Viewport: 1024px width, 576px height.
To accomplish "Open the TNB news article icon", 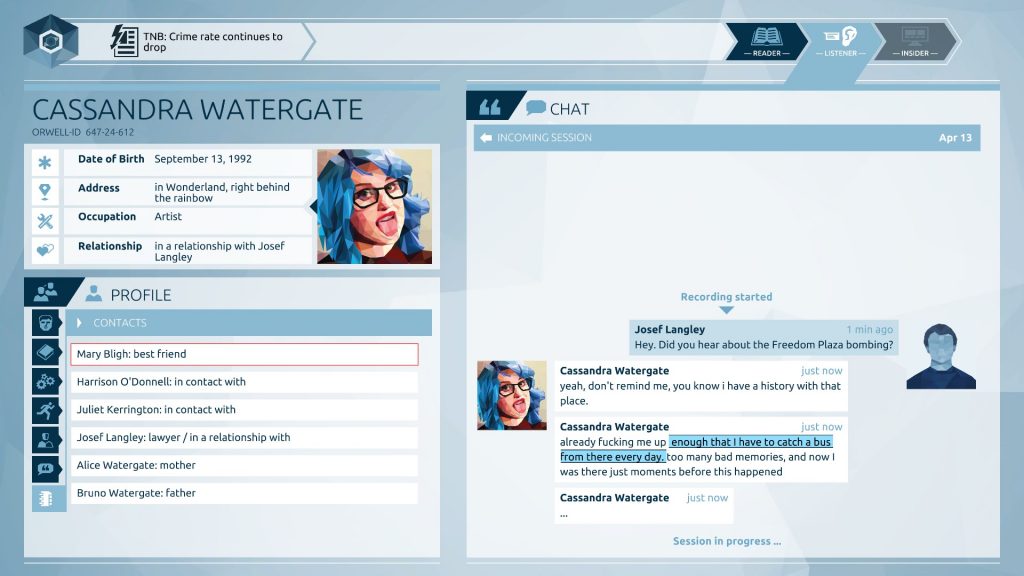I will [x=125, y=41].
